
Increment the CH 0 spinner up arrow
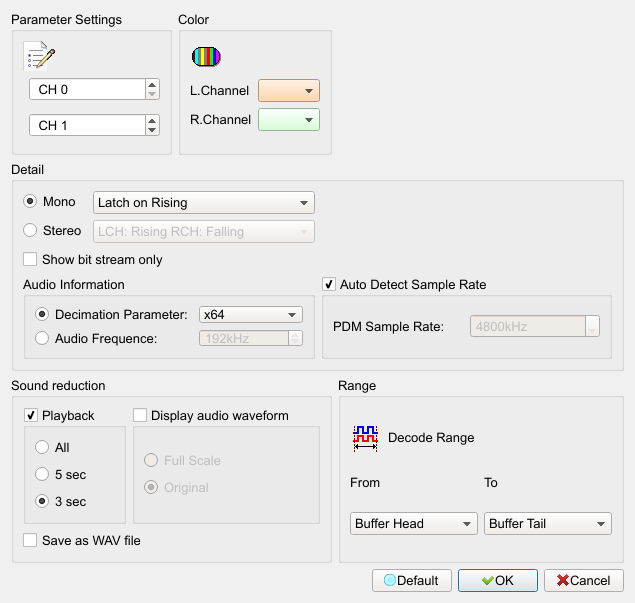(152, 85)
